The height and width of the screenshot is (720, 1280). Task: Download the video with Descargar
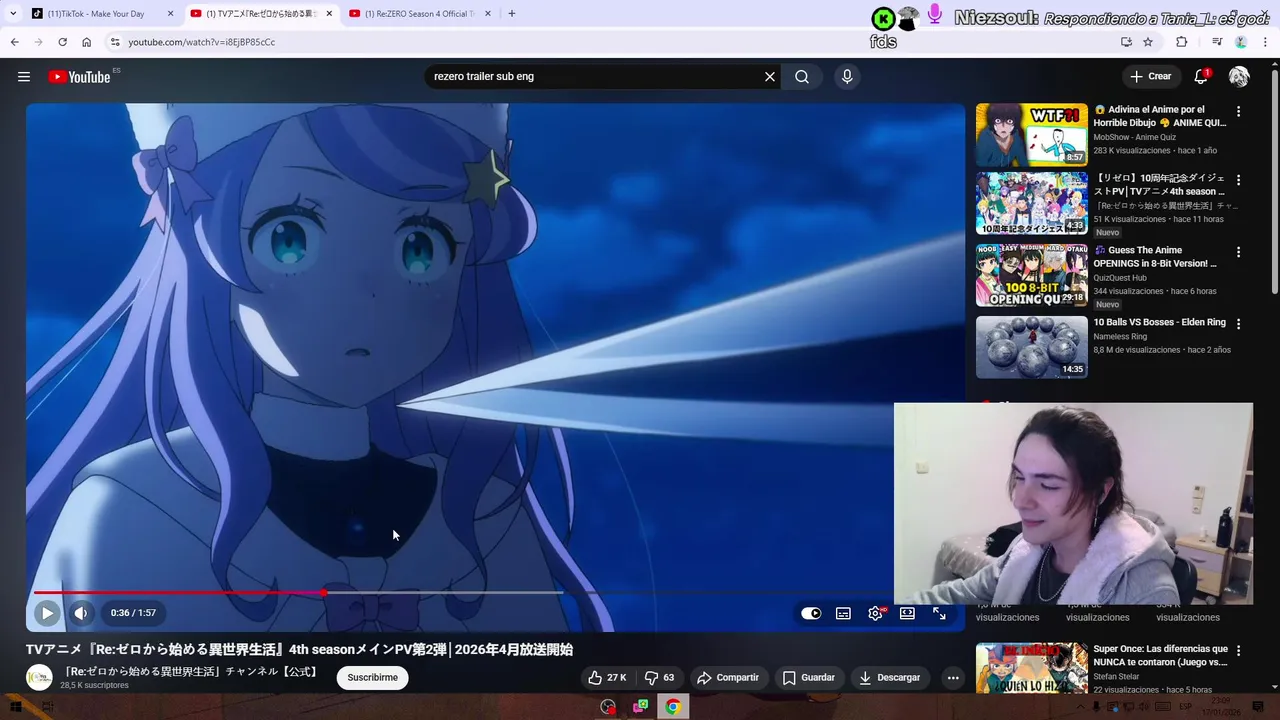coord(889,678)
